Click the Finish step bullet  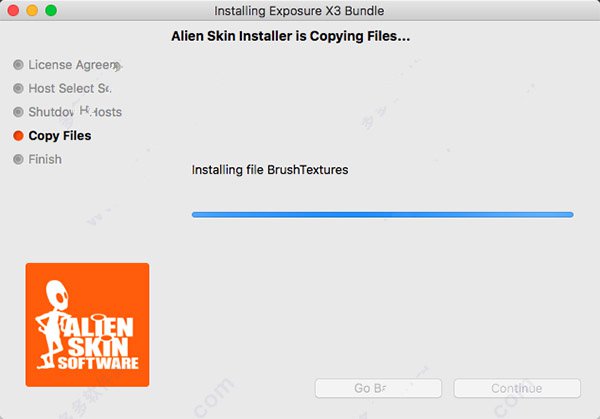point(18,159)
